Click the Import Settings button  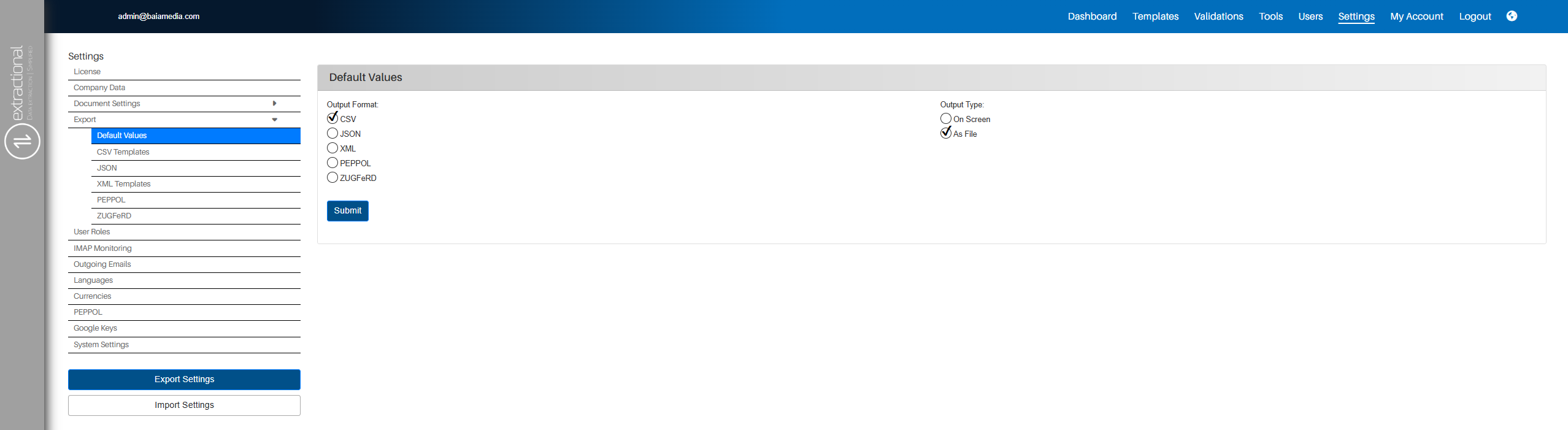[x=184, y=405]
